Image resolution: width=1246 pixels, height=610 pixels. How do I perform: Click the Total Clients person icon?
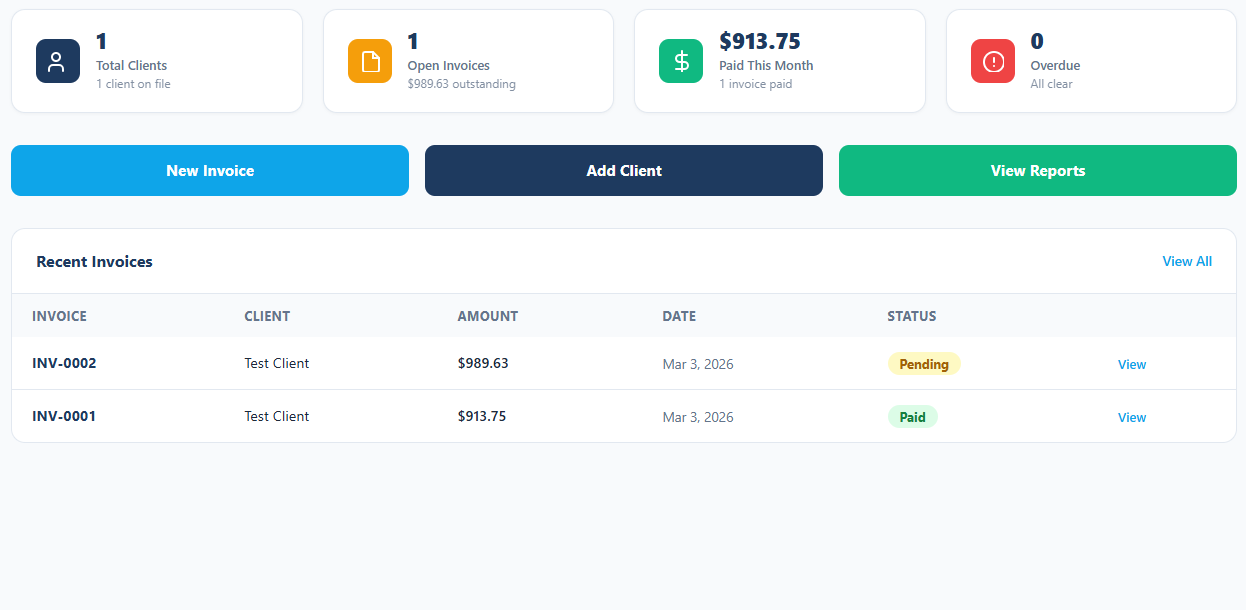(57, 60)
